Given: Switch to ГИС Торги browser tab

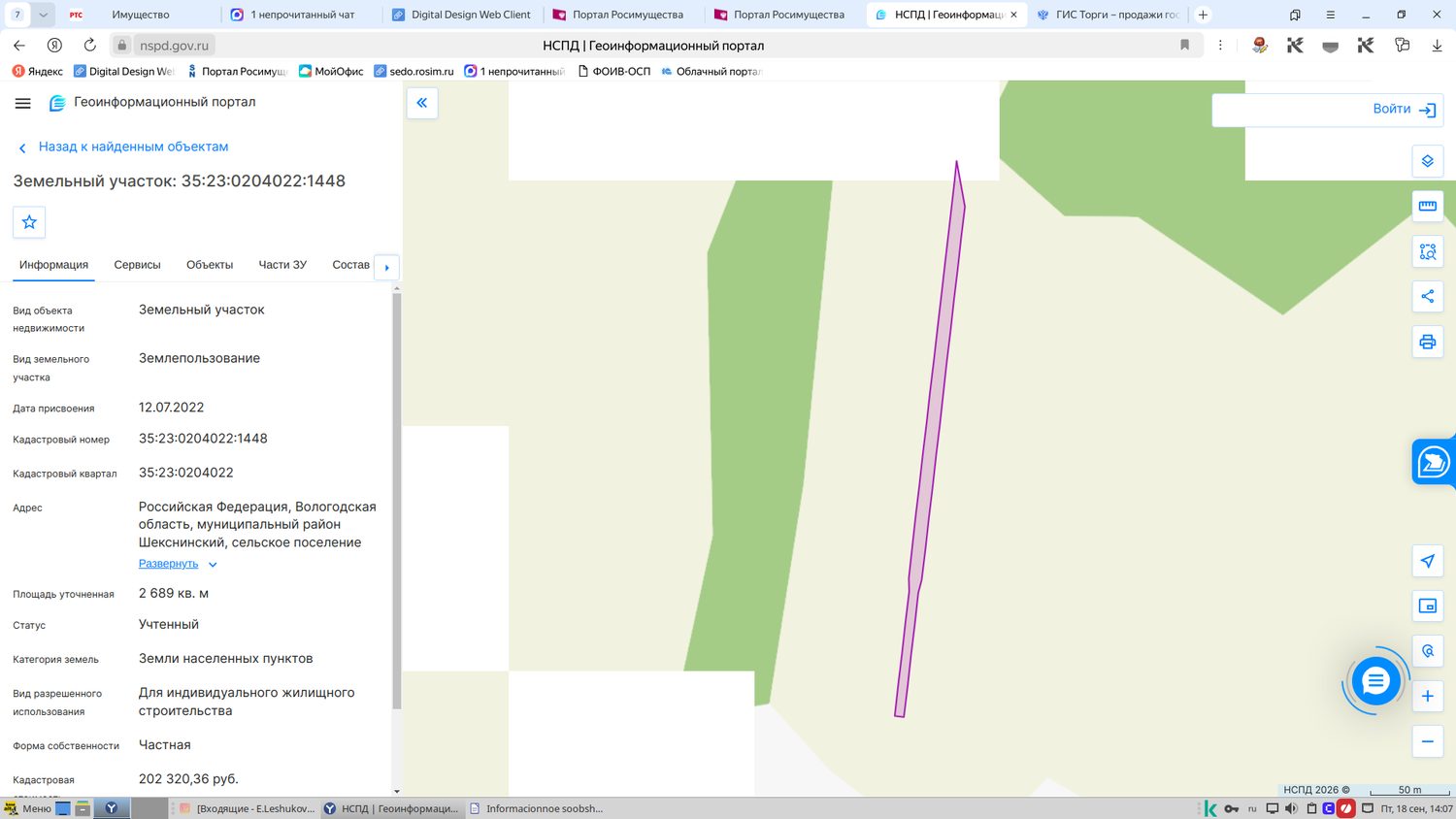Looking at the screenshot, I should [1109, 15].
